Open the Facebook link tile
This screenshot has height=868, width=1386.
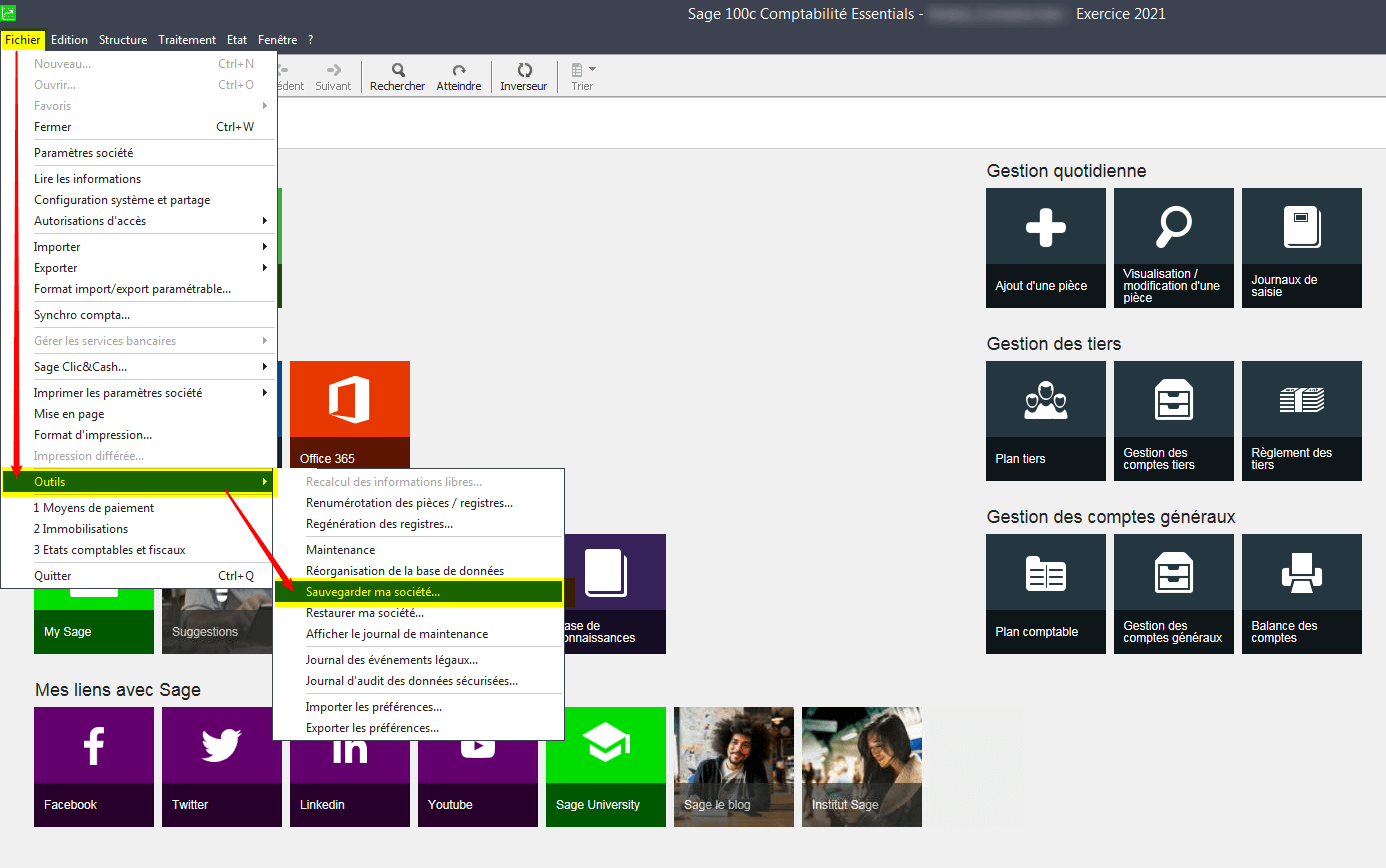pos(93,766)
